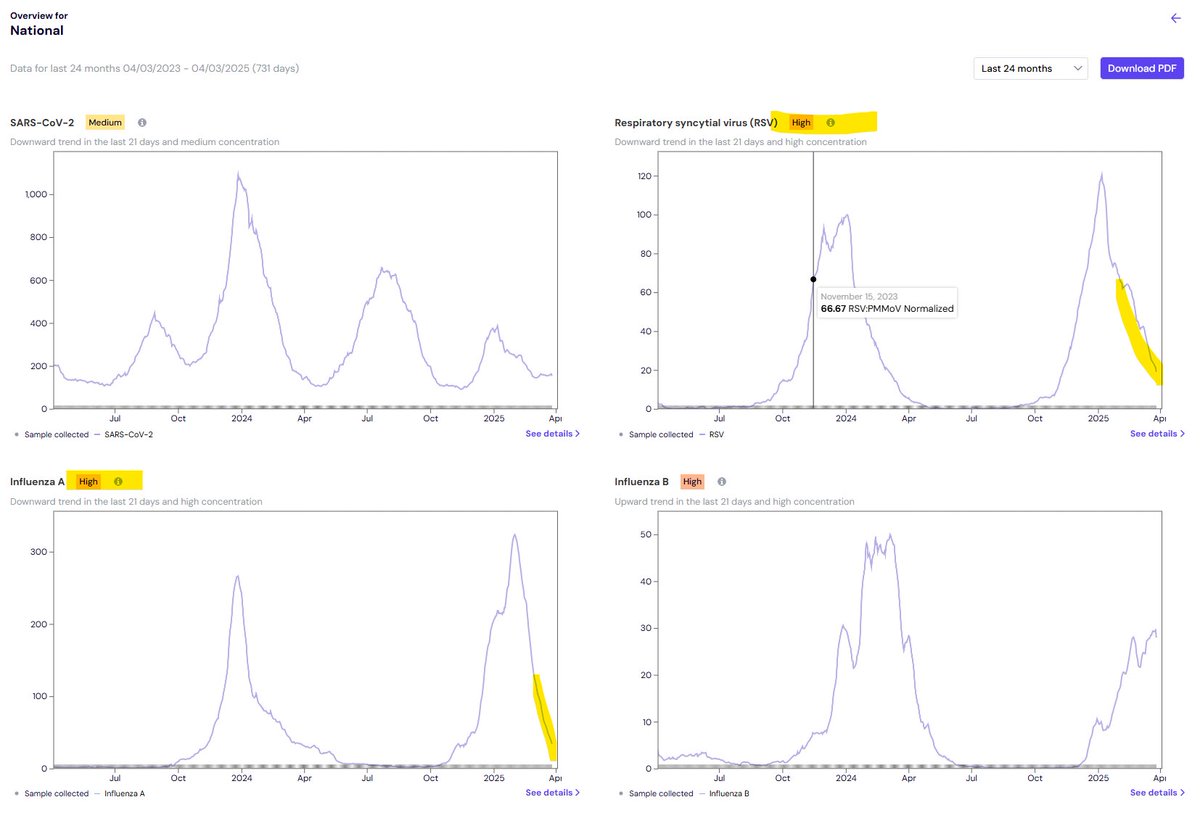Click the Respiratory syncytial virus (RSV) title

point(696,122)
